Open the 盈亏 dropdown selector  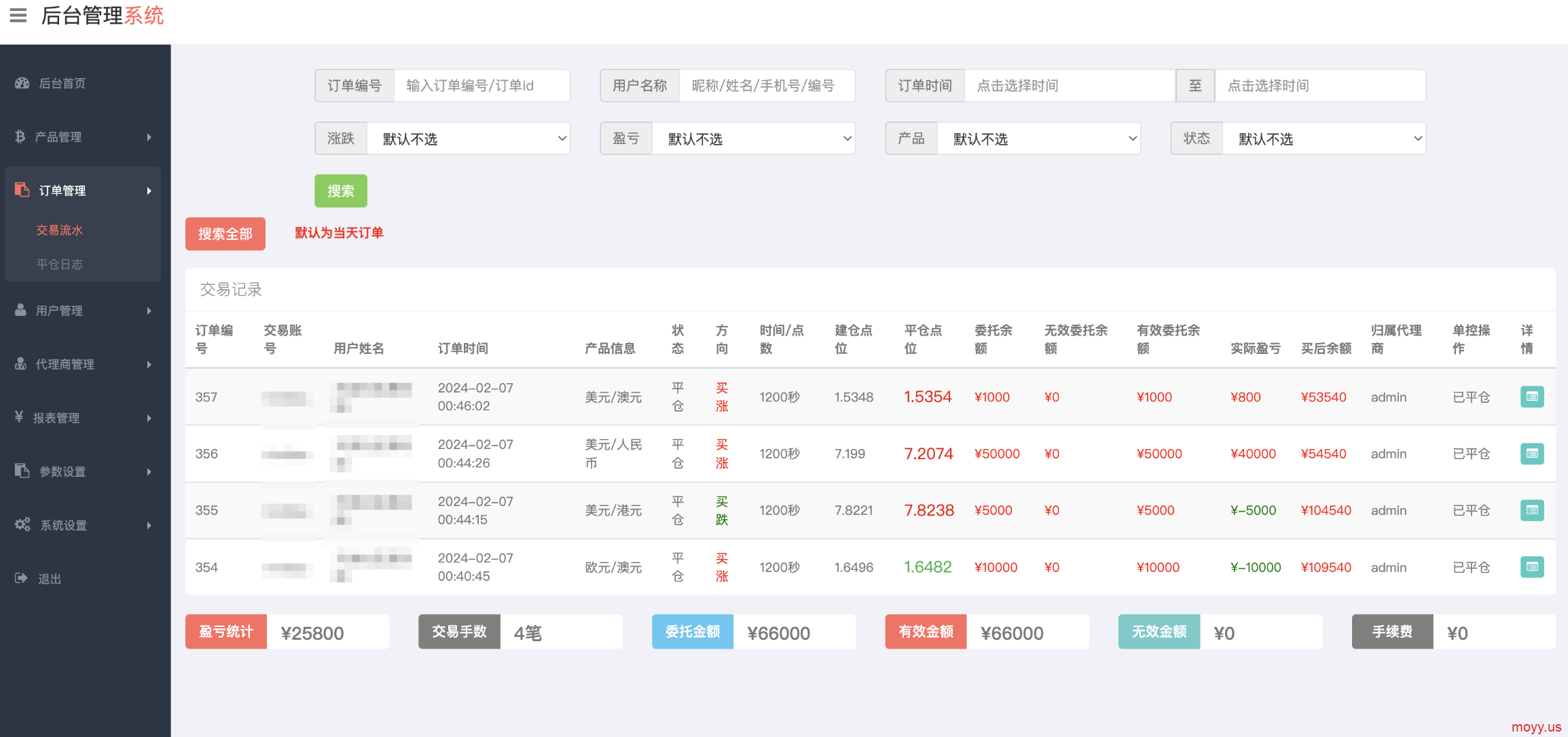point(753,139)
